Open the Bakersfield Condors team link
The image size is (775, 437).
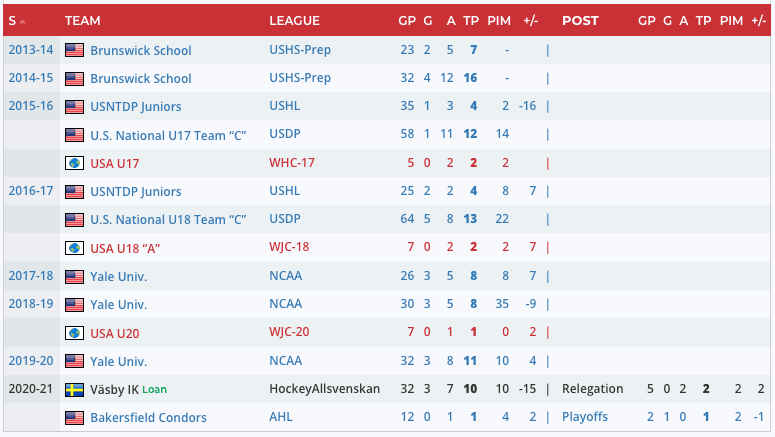(x=148, y=418)
